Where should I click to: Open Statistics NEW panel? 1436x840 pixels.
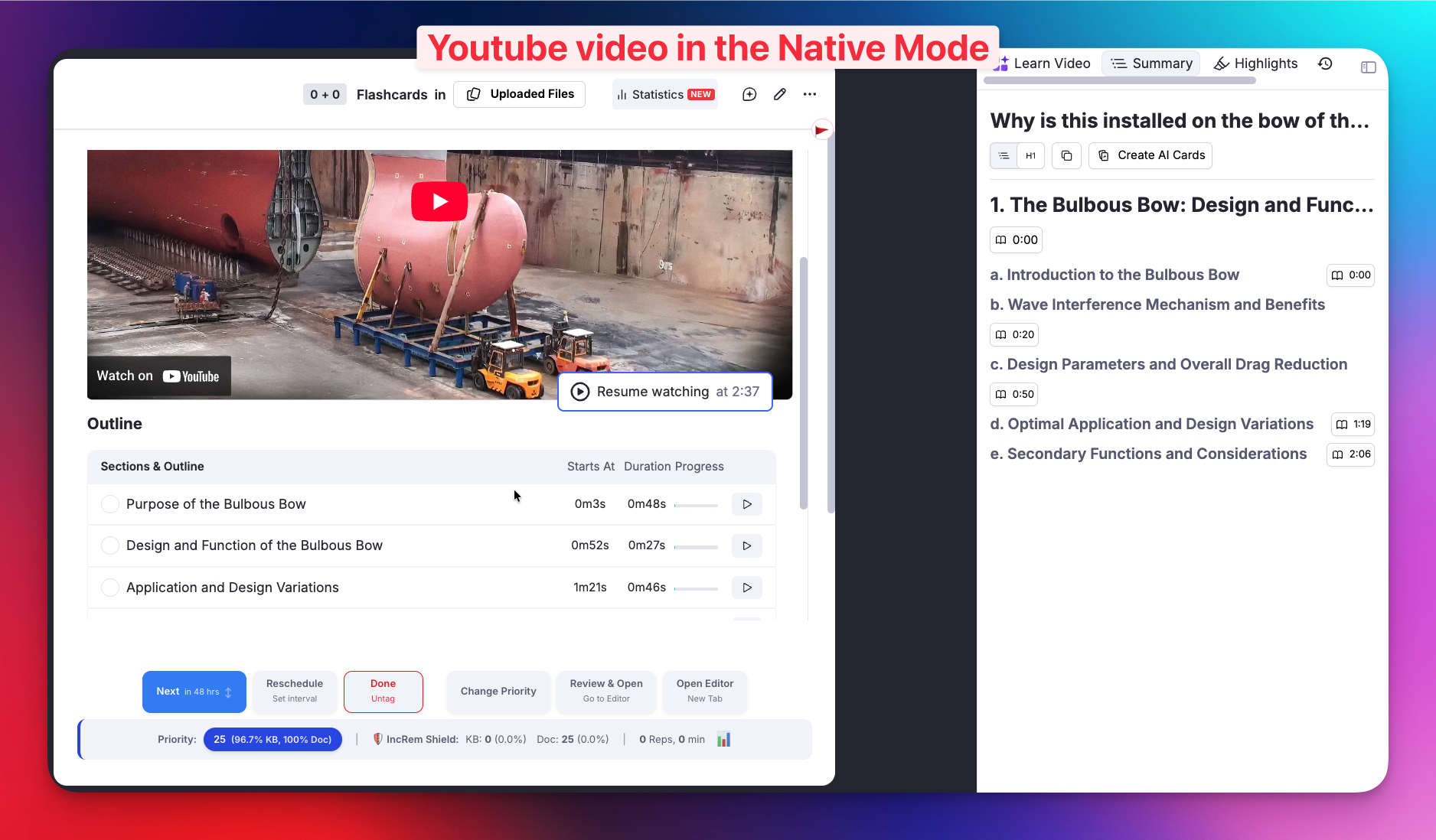click(665, 94)
